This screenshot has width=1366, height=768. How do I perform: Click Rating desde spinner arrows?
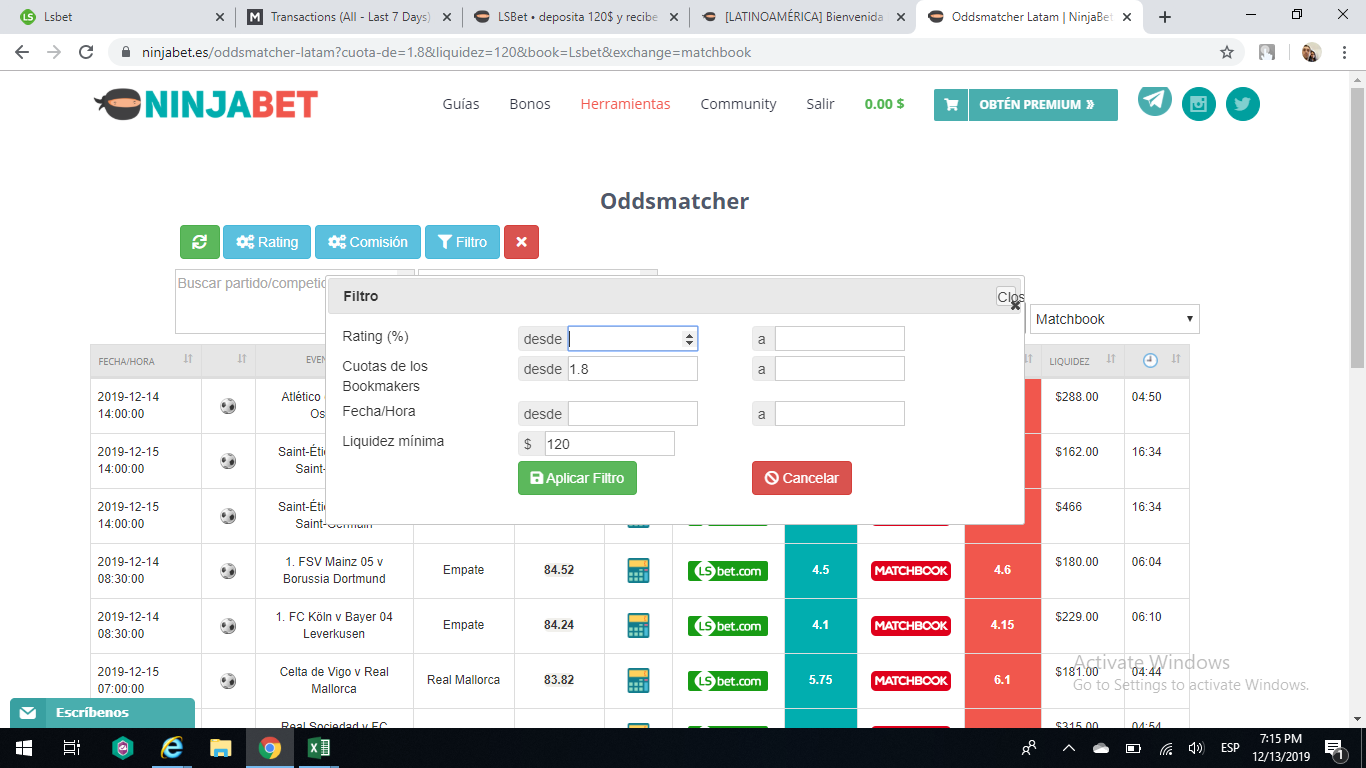pos(689,339)
